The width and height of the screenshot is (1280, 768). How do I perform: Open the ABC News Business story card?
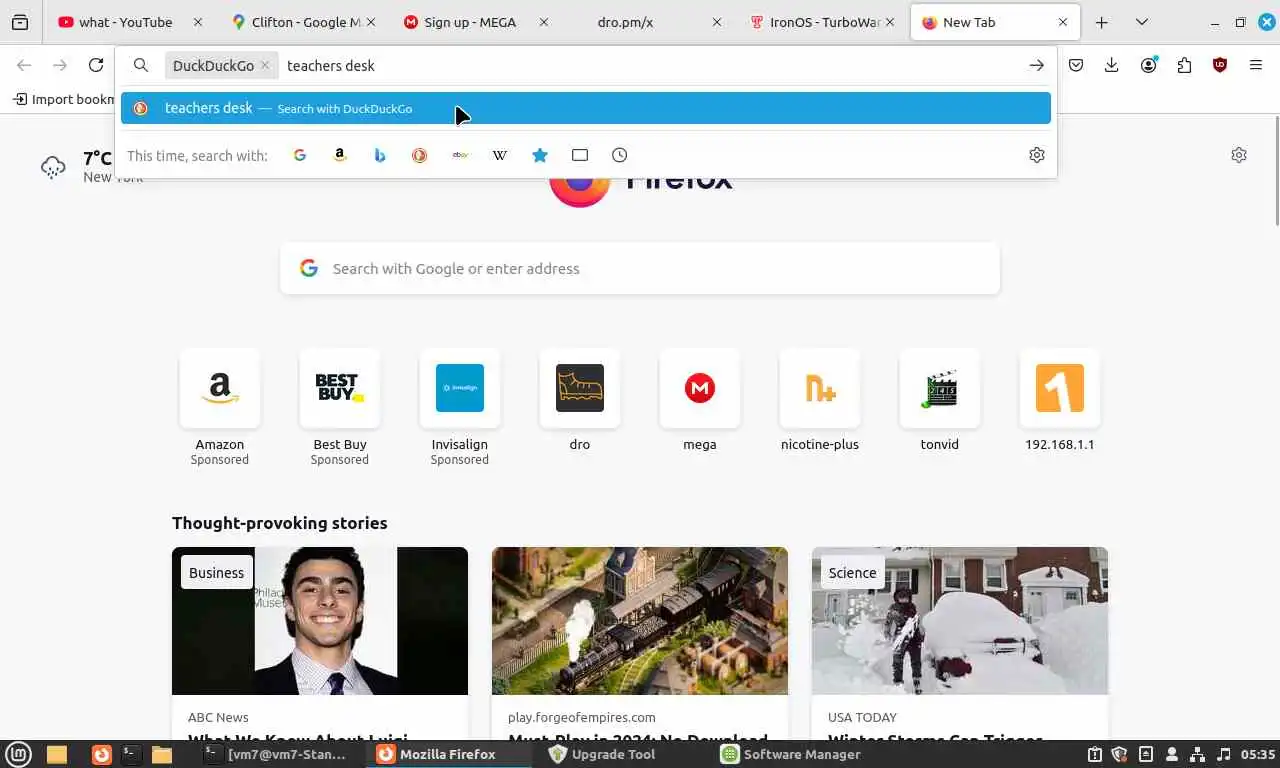click(x=320, y=643)
